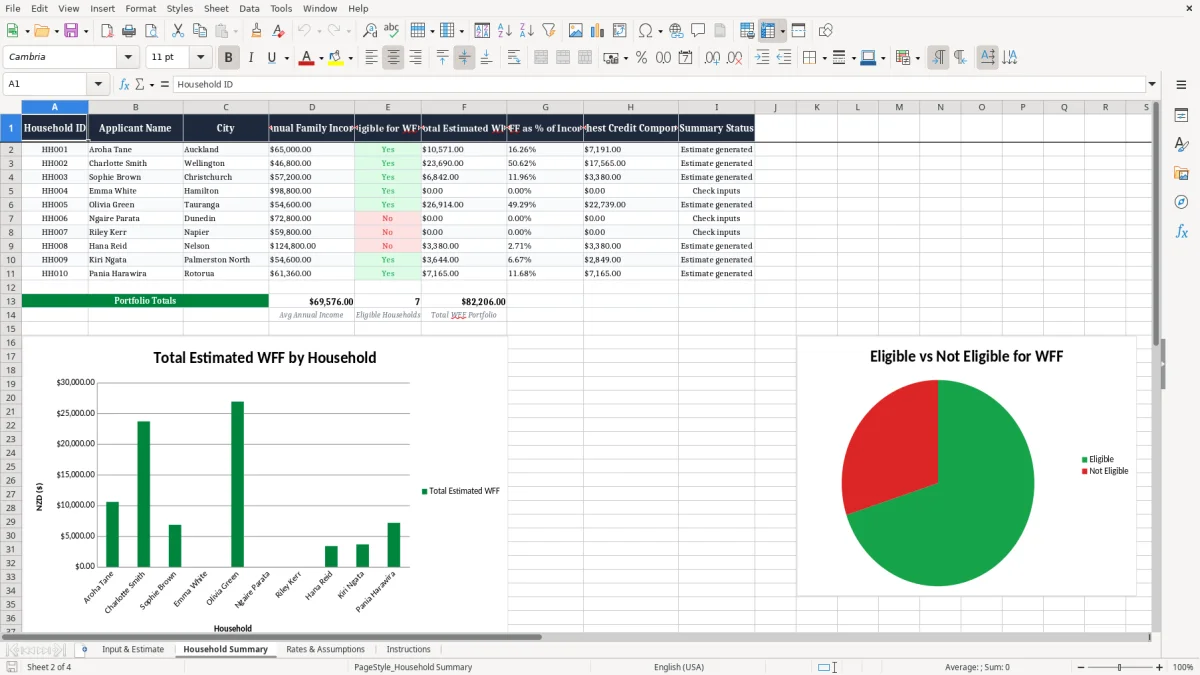Open the Conditional Formatting dropdown arrow

pyautogui.click(x=917, y=58)
